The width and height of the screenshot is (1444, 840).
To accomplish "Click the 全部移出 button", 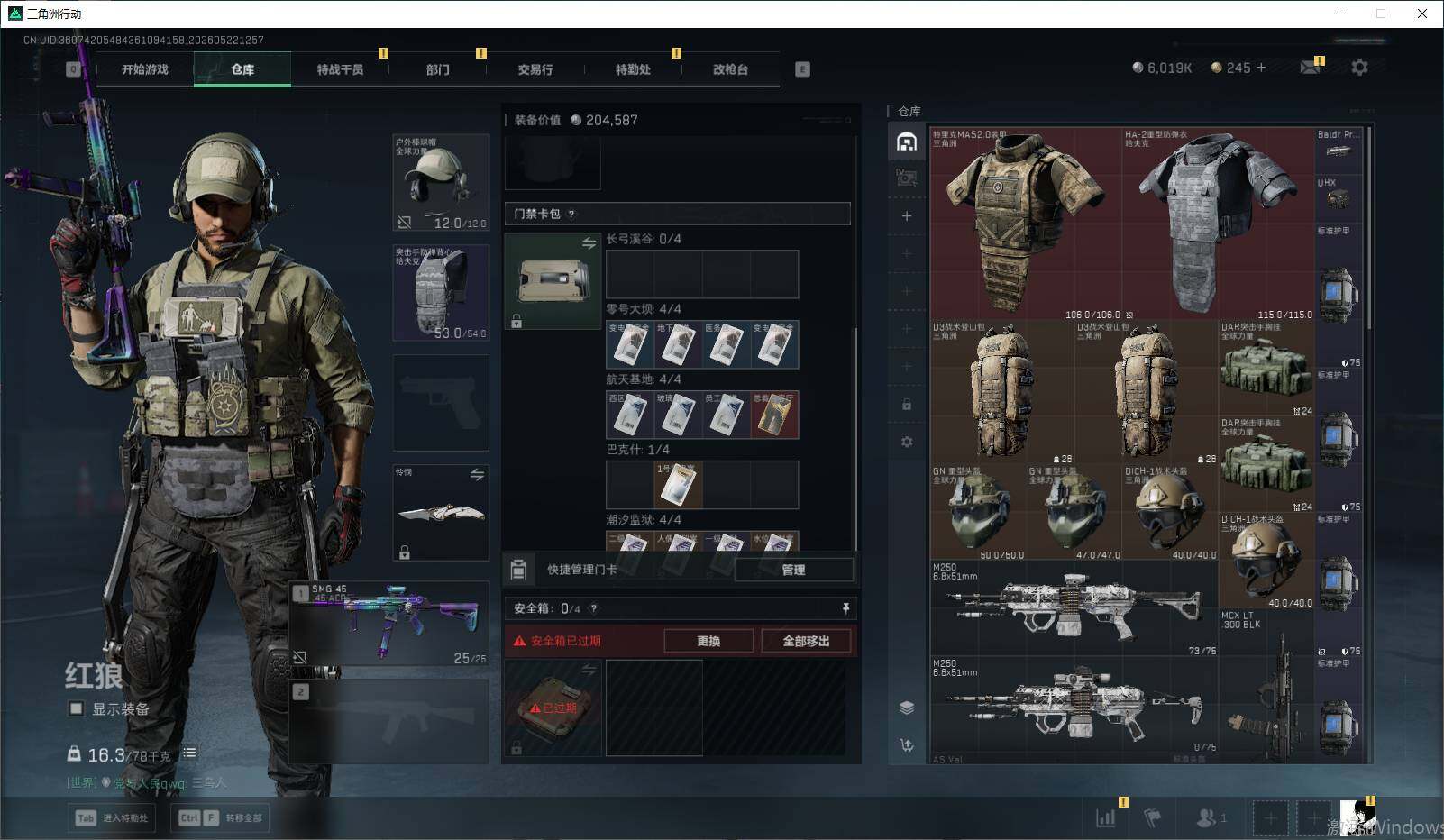I will click(806, 641).
